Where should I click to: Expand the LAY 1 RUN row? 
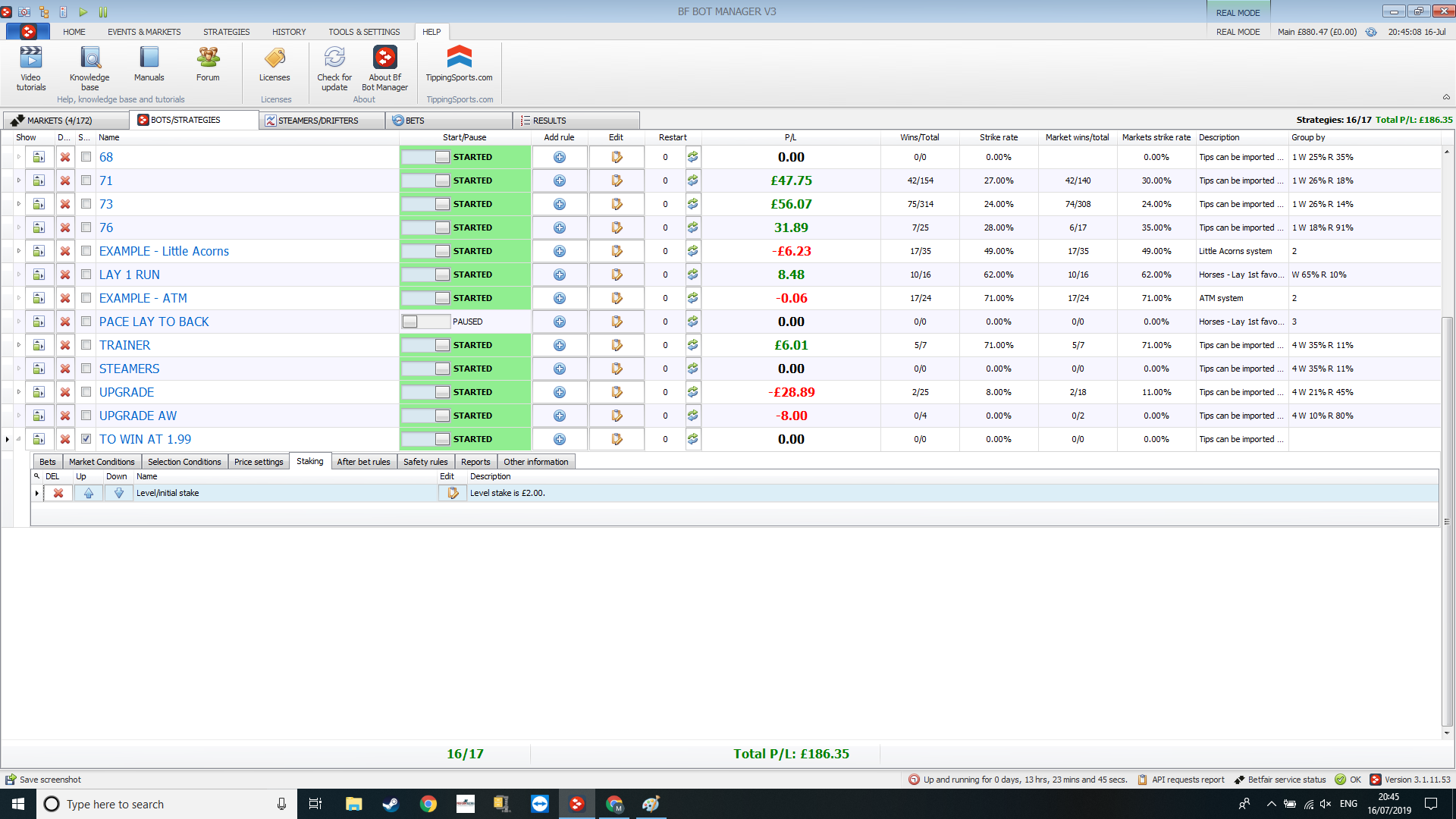point(19,275)
